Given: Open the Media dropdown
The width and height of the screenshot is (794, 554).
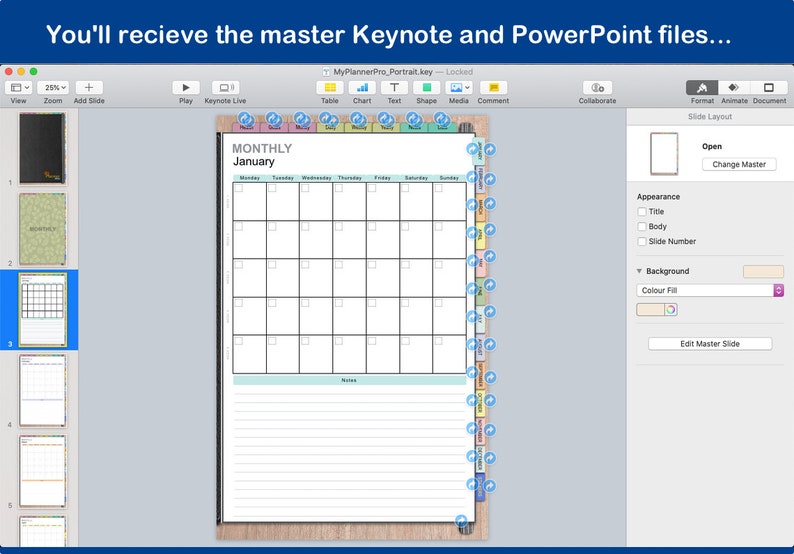Looking at the screenshot, I should pos(459,88).
